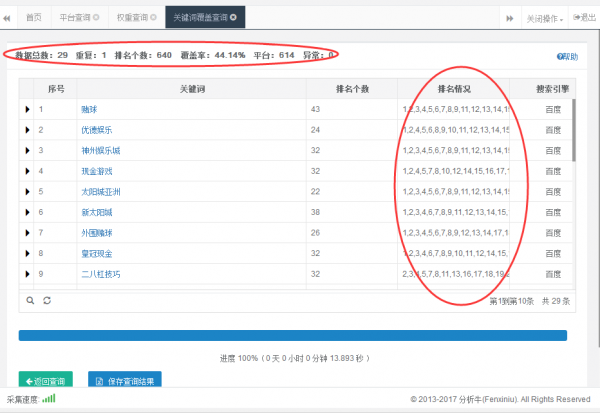Switch to the 首页 tab

click(x=33, y=18)
